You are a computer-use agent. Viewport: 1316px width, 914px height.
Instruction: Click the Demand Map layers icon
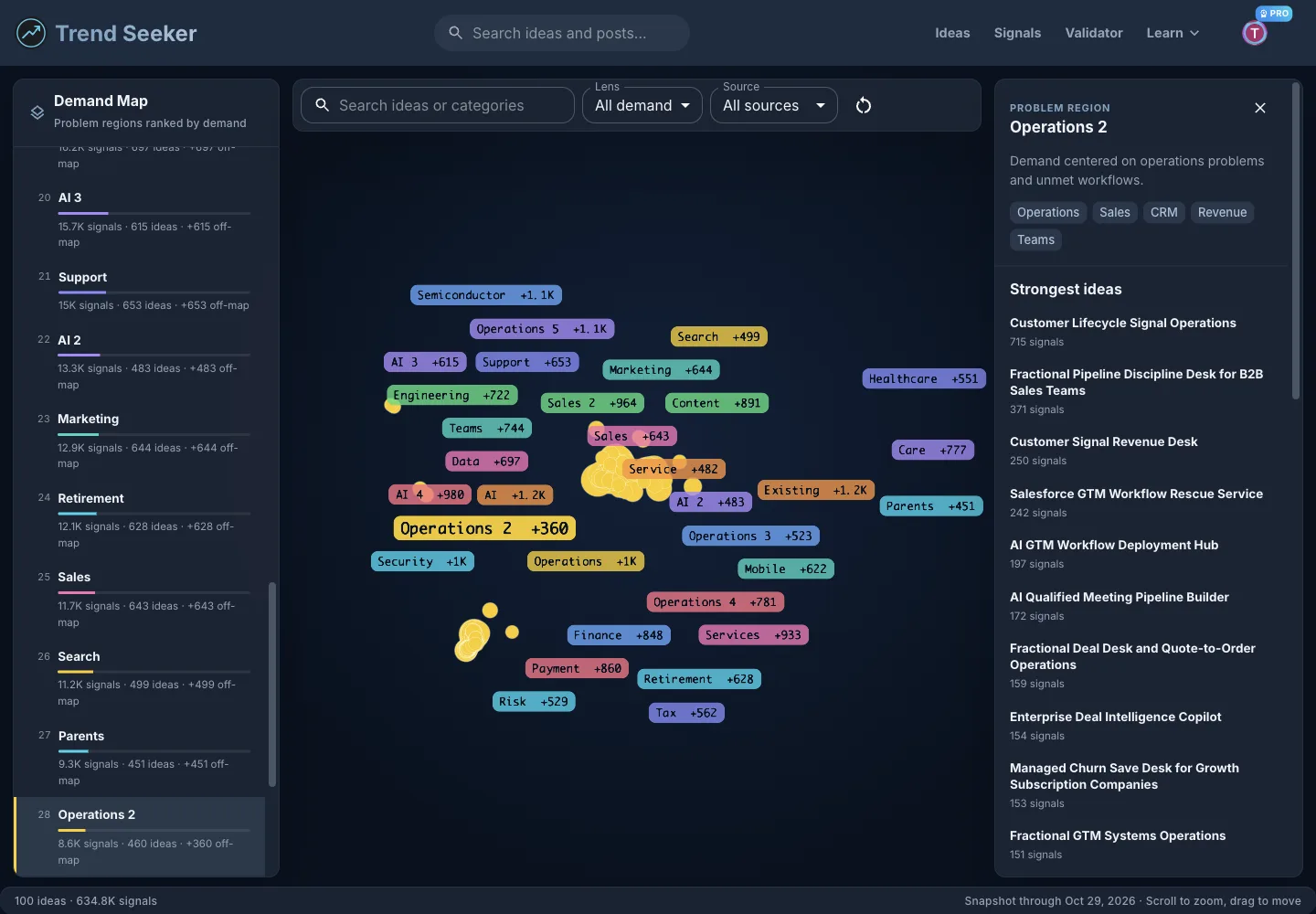tap(37, 112)
